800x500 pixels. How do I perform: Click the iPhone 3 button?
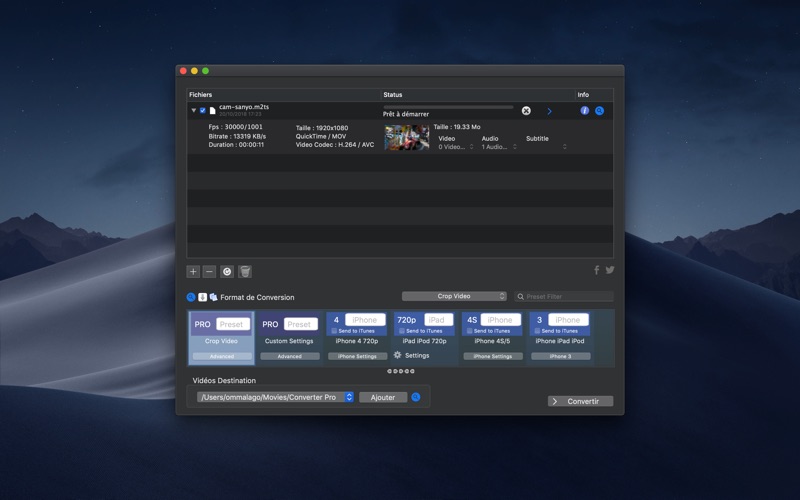click(561, 356)
